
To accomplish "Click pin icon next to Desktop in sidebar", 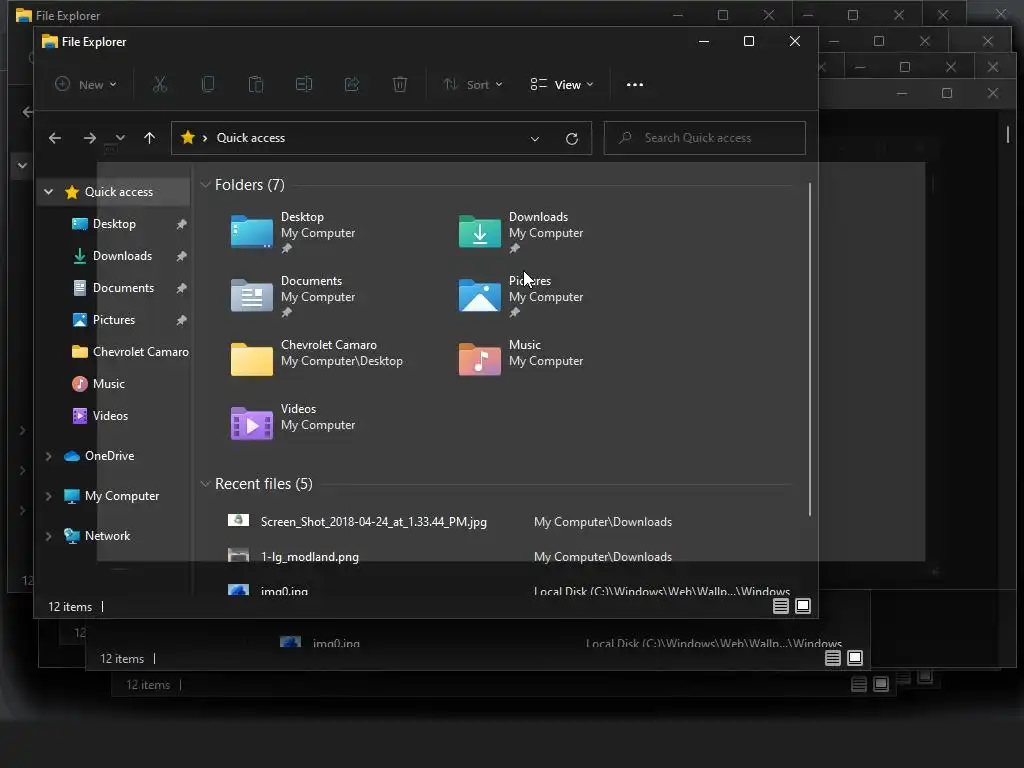I will [181, 224].
